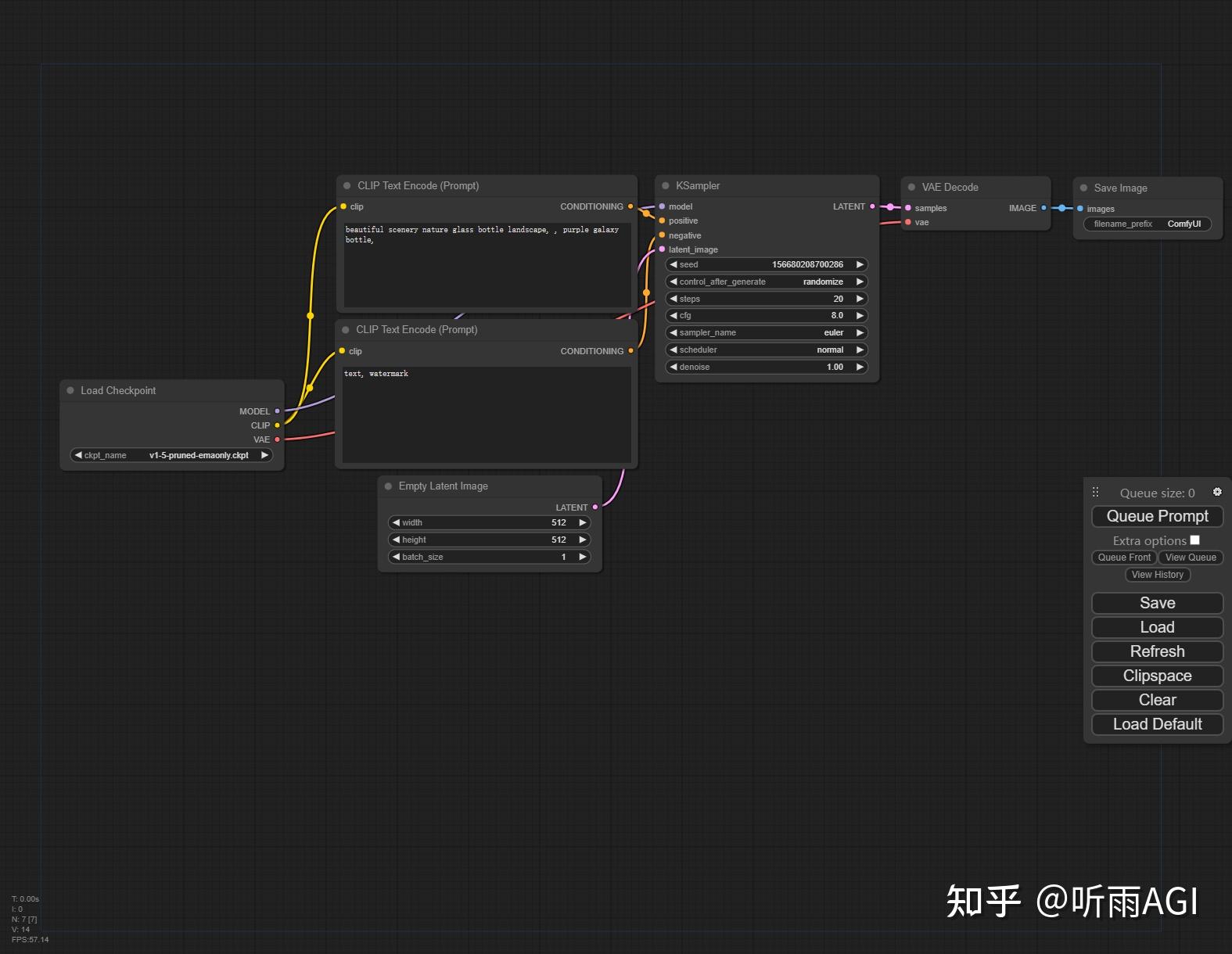Open the ckpt_name checkpoint selector
1232x954 pixels.
point(171,455)
